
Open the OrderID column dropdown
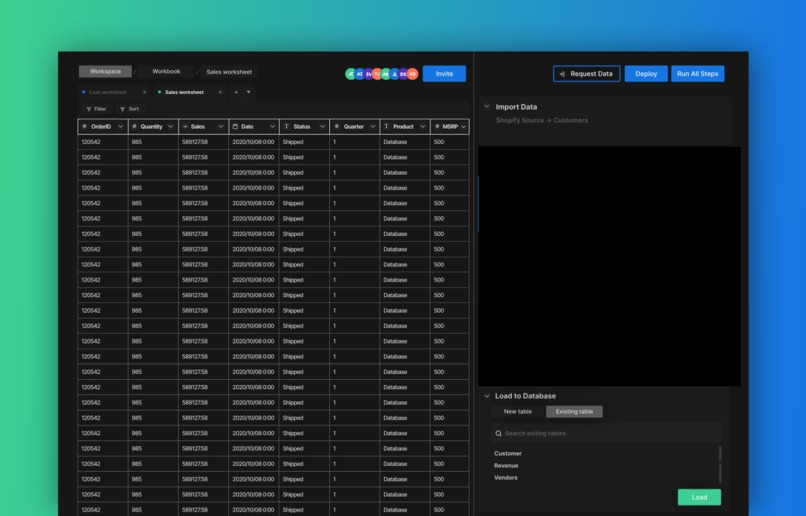[120, 126]
